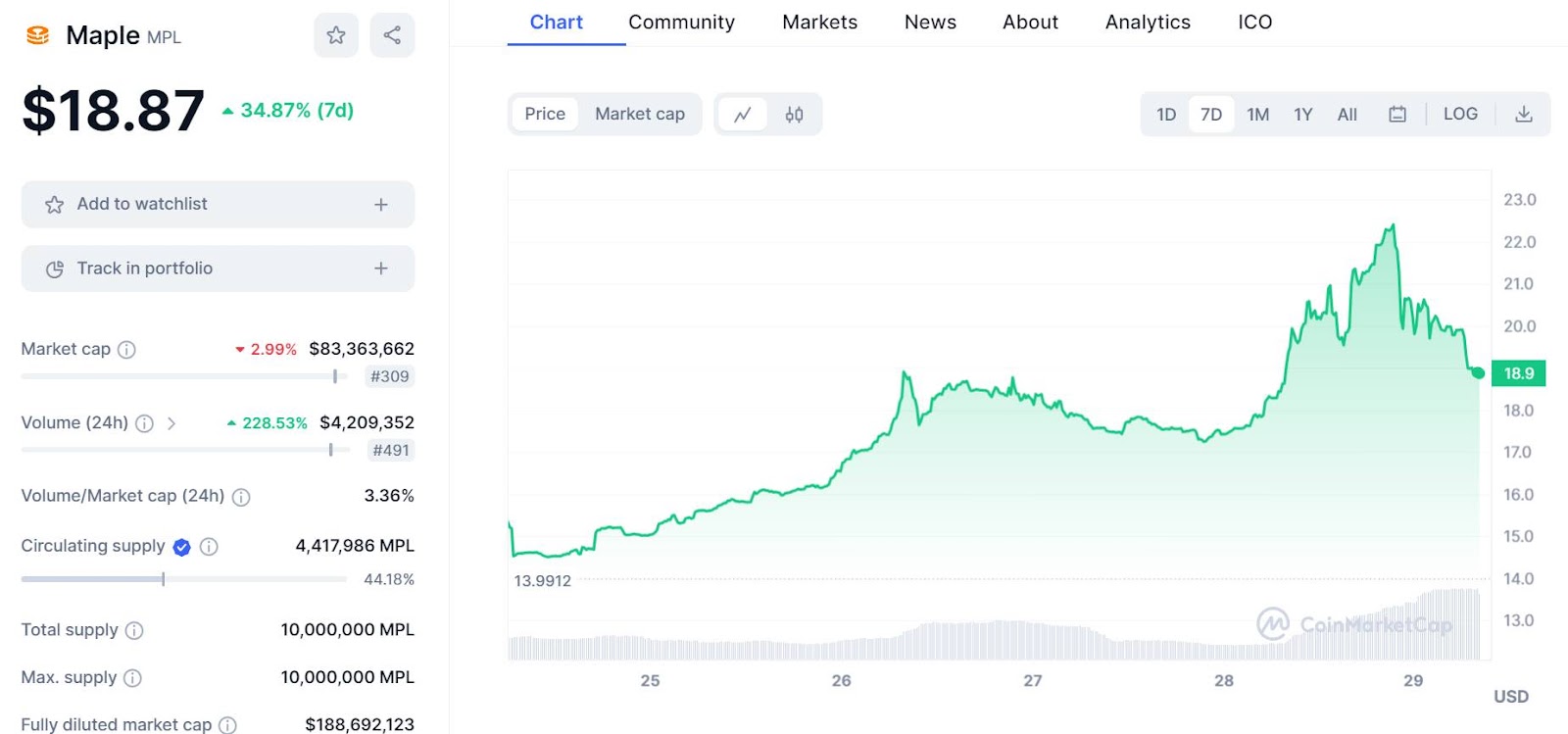Toggle Price chart mode
The image size is (1568, 734).
[x=545, y=114]
